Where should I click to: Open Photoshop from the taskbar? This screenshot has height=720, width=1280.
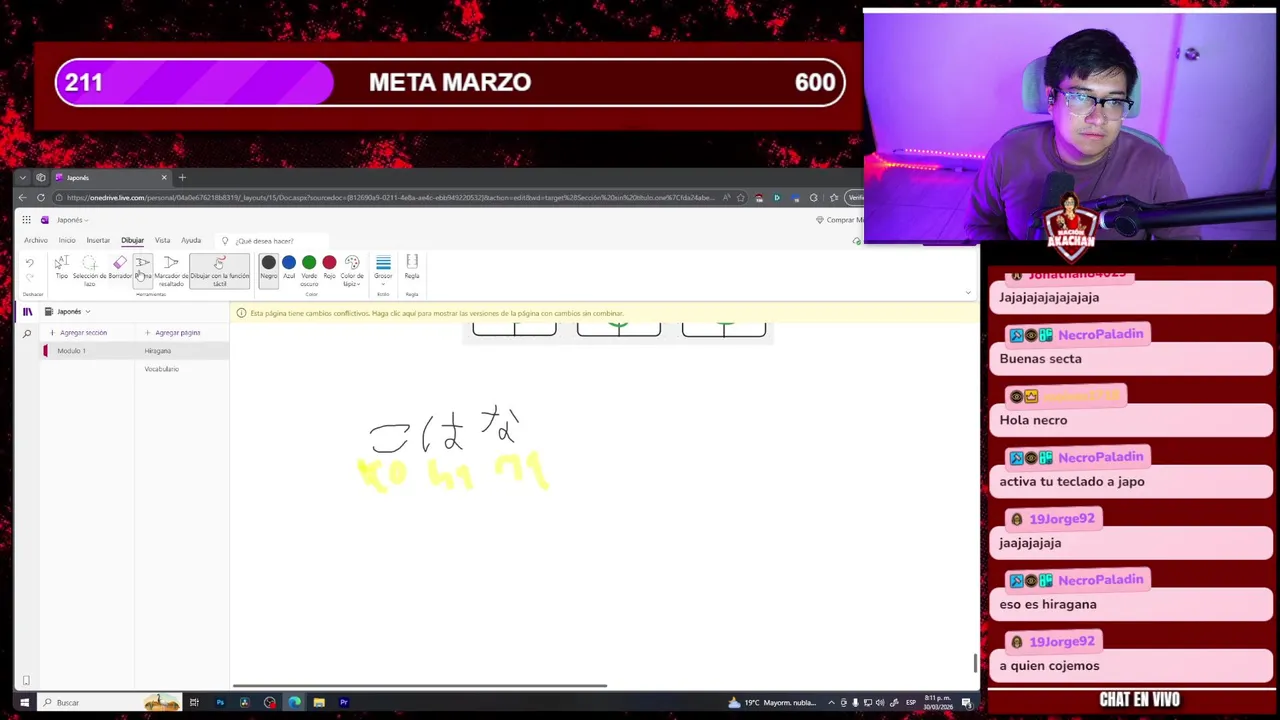point(220,703)
